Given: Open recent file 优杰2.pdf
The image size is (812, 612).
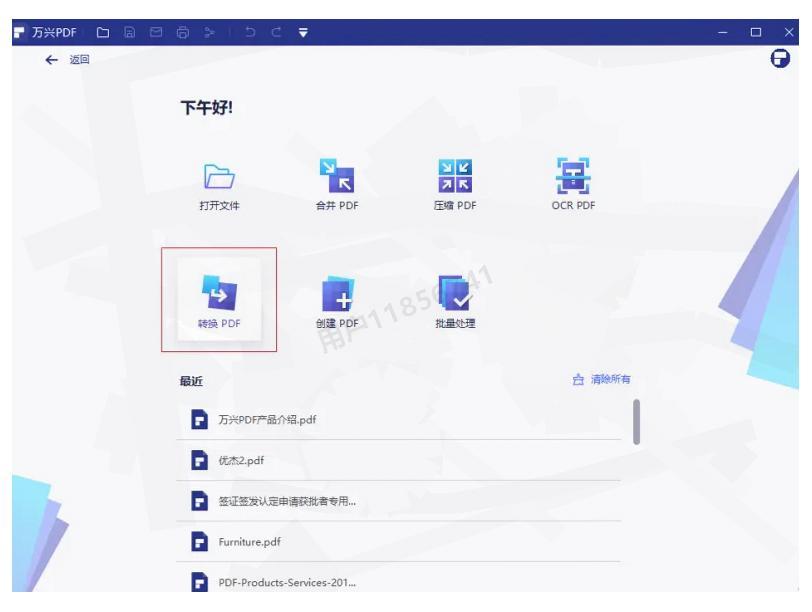Looking at the screenshot, I should tap(398, 460).
